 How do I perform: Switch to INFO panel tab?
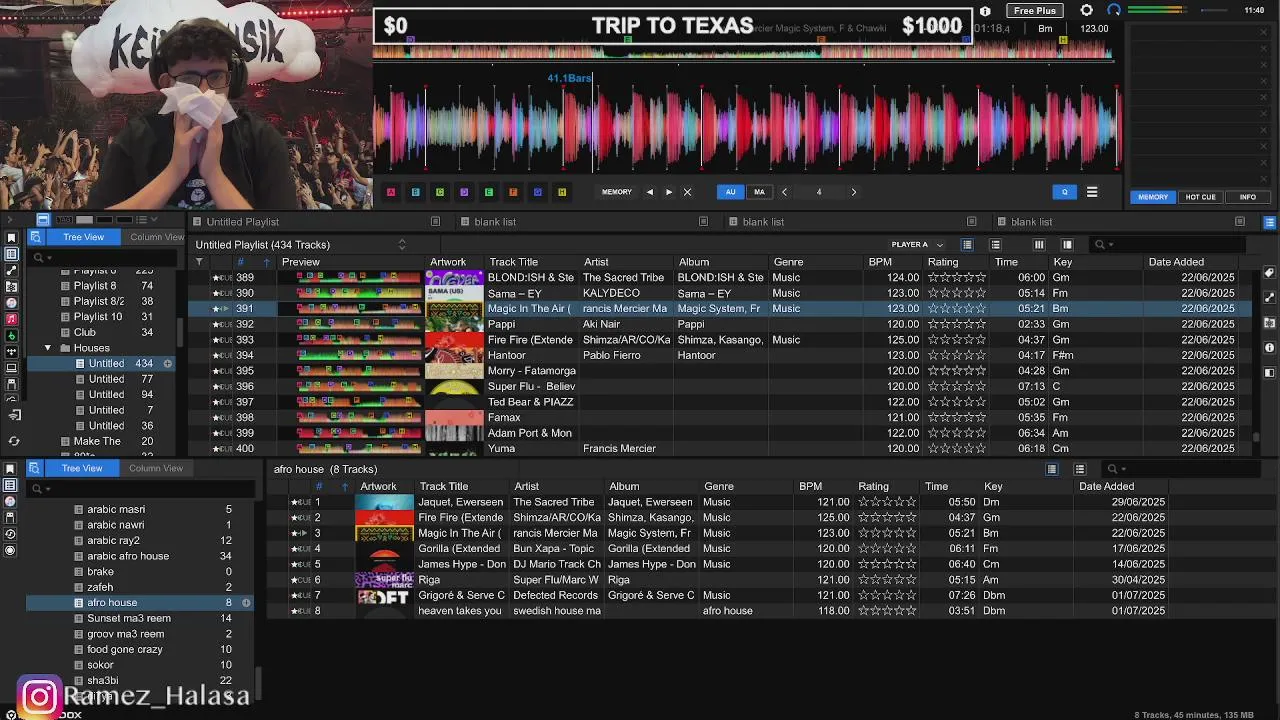coord(1248,197)
